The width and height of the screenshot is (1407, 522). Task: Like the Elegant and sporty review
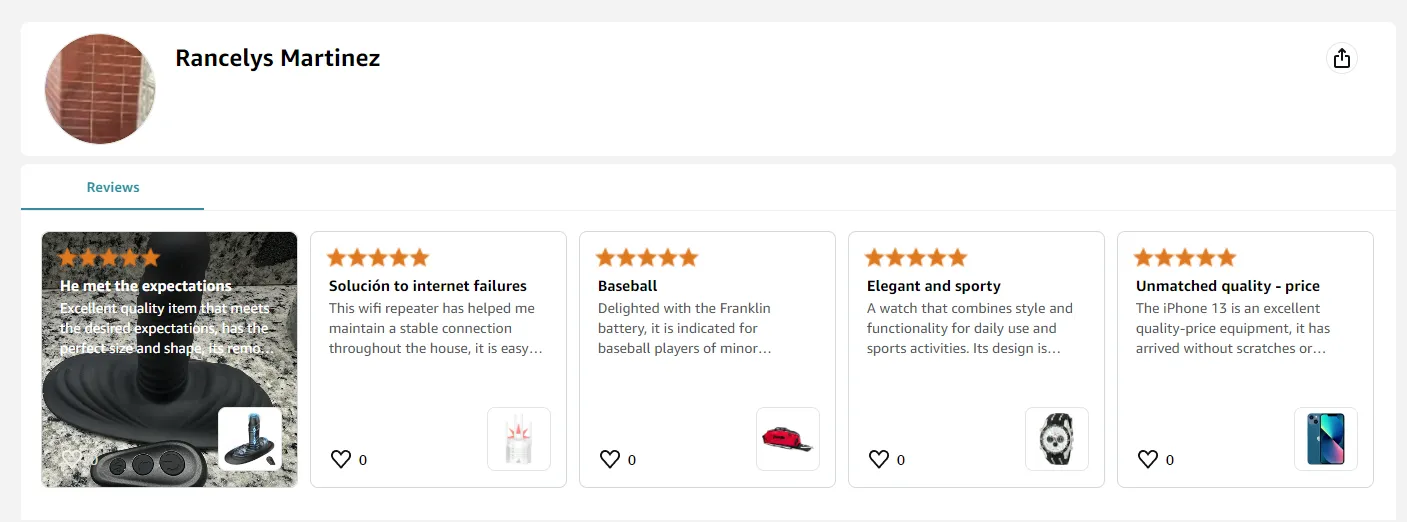click(879, 459)
